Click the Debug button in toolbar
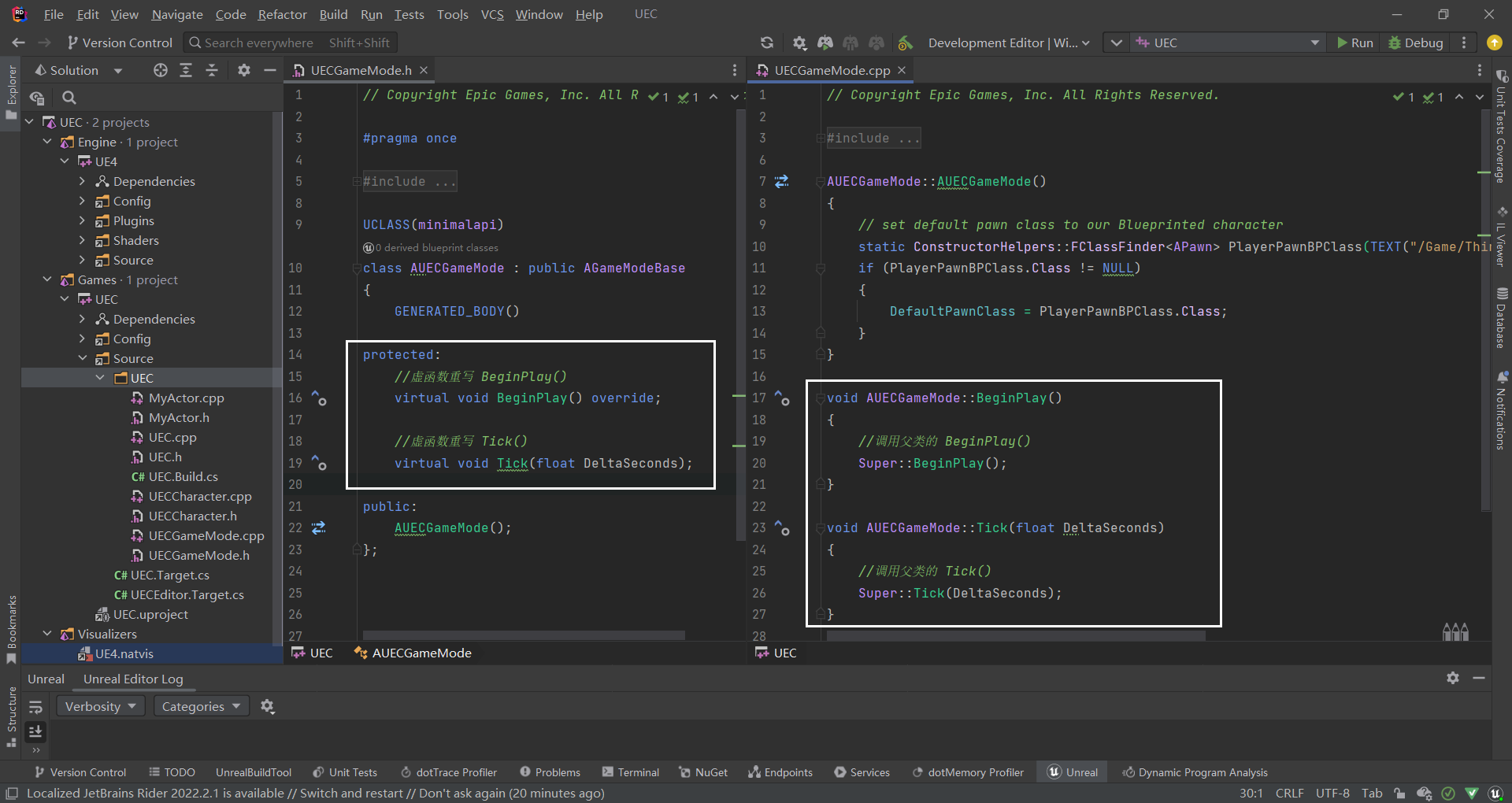The height and width of the screenshot is (803, 1512). [1416, 43]
